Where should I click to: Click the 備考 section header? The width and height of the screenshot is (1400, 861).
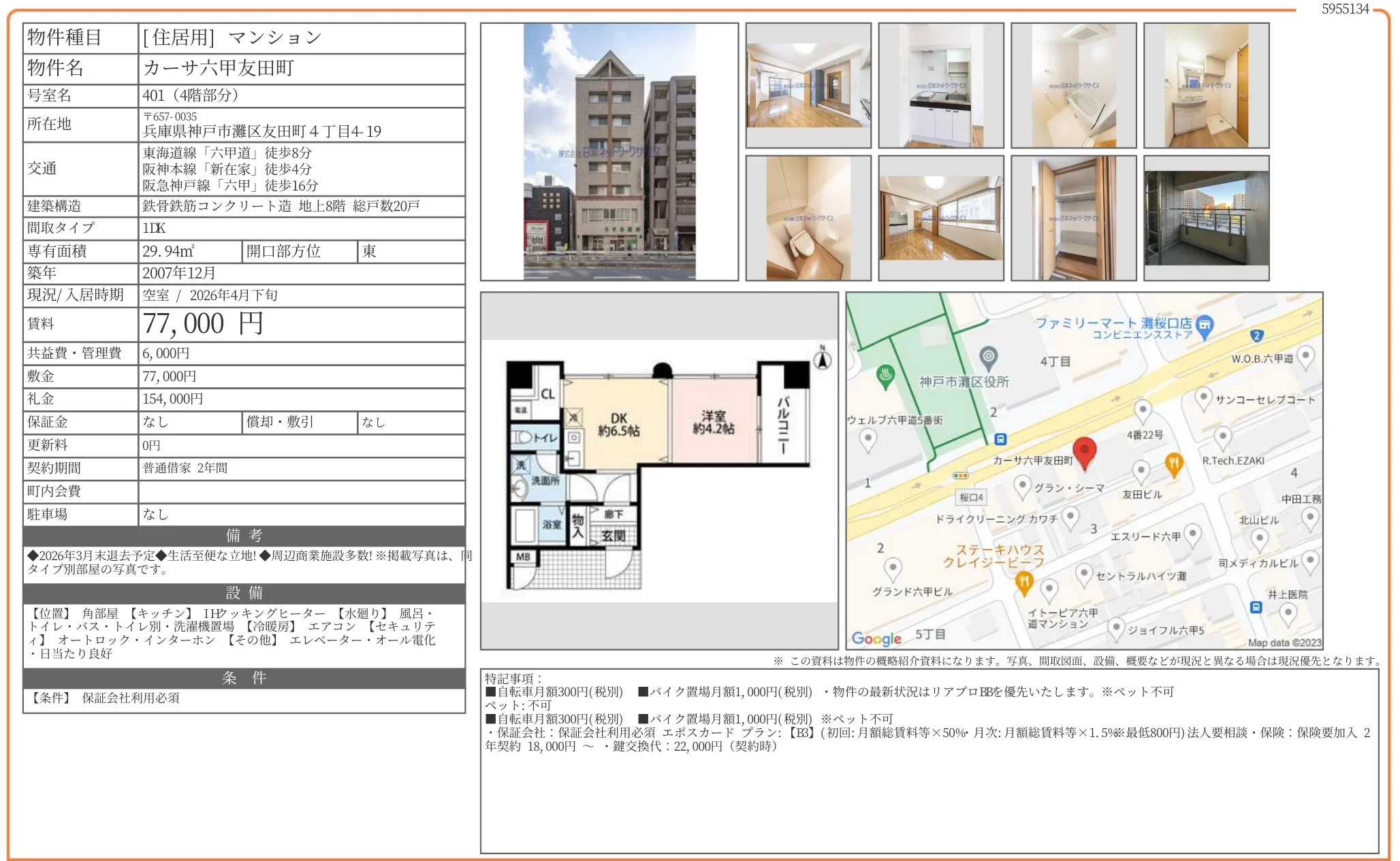(x=244, y=536)
